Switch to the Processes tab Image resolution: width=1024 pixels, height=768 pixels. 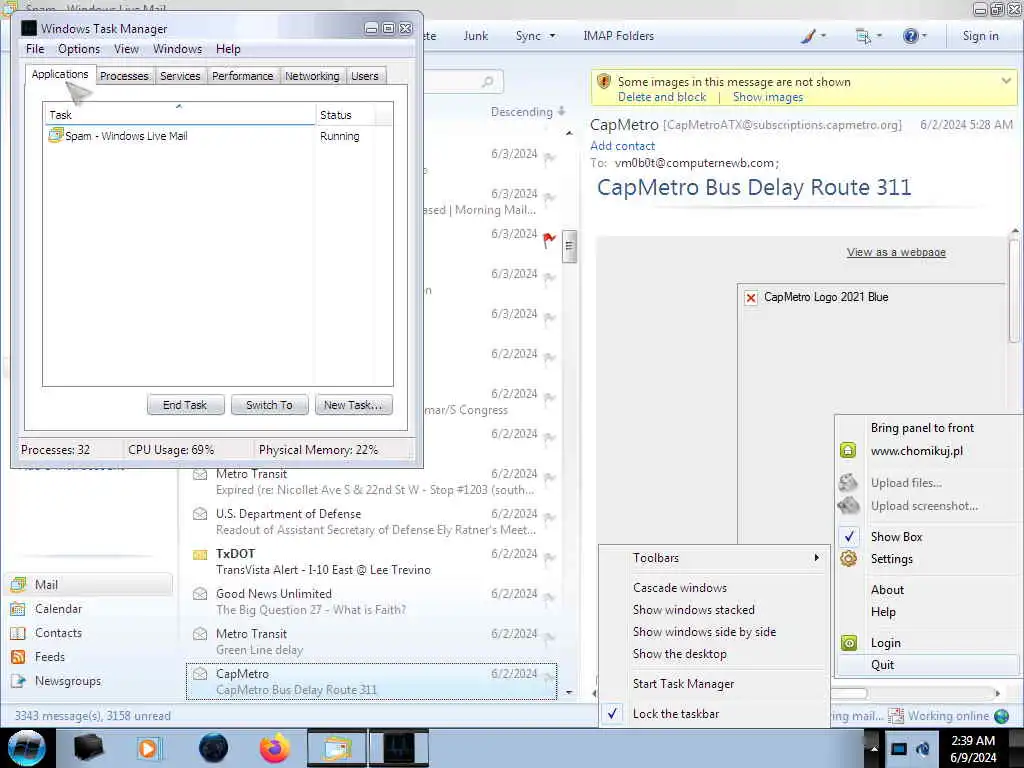(124, 76)
